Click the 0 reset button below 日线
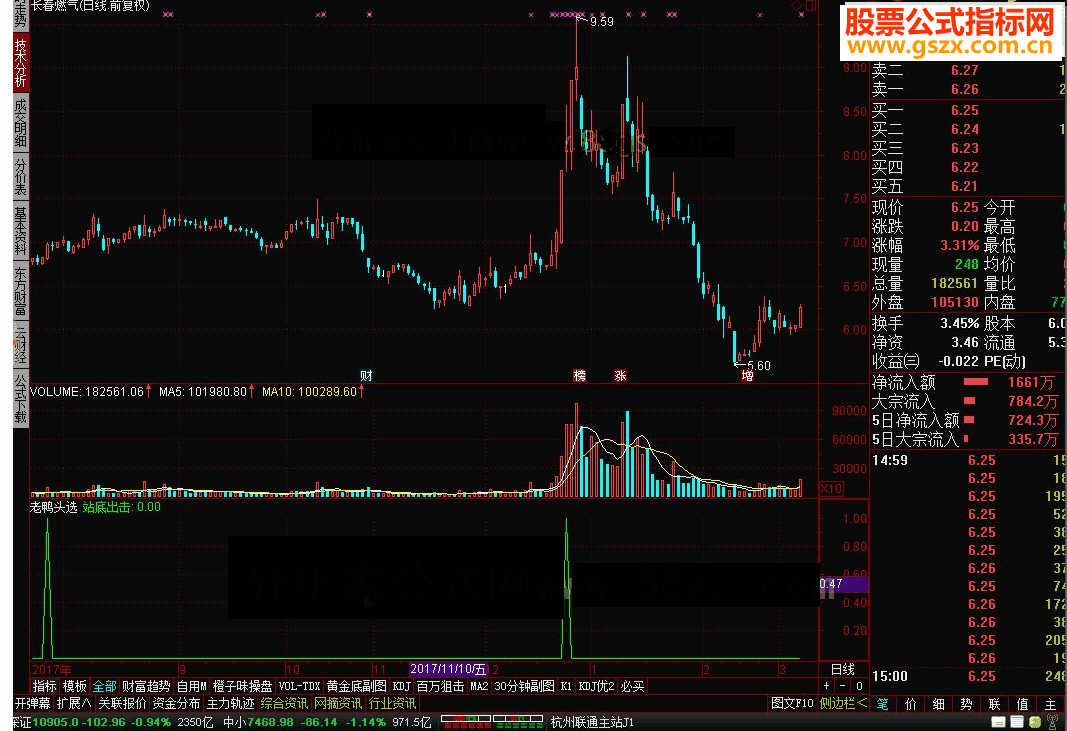This screenshot has width=1067, height=731. 859,686
